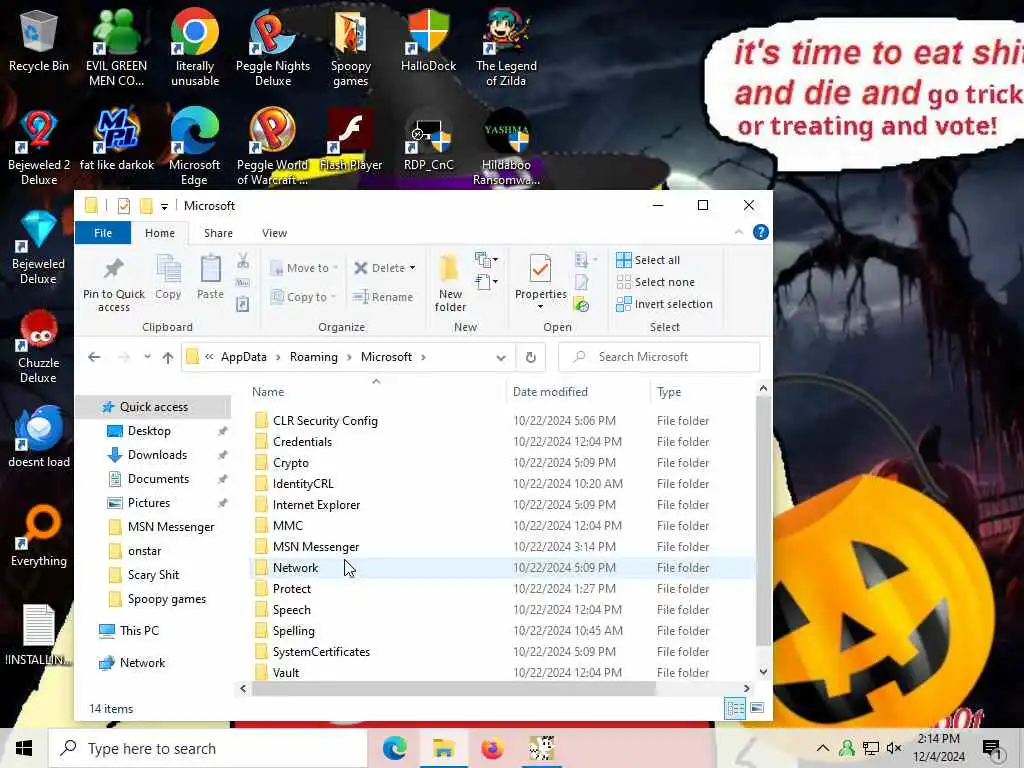Screen dimensions: 1024x768
Task: Launch HalloDock desktop shortcut
Action: pyautogui.click(x=428, y=40)
